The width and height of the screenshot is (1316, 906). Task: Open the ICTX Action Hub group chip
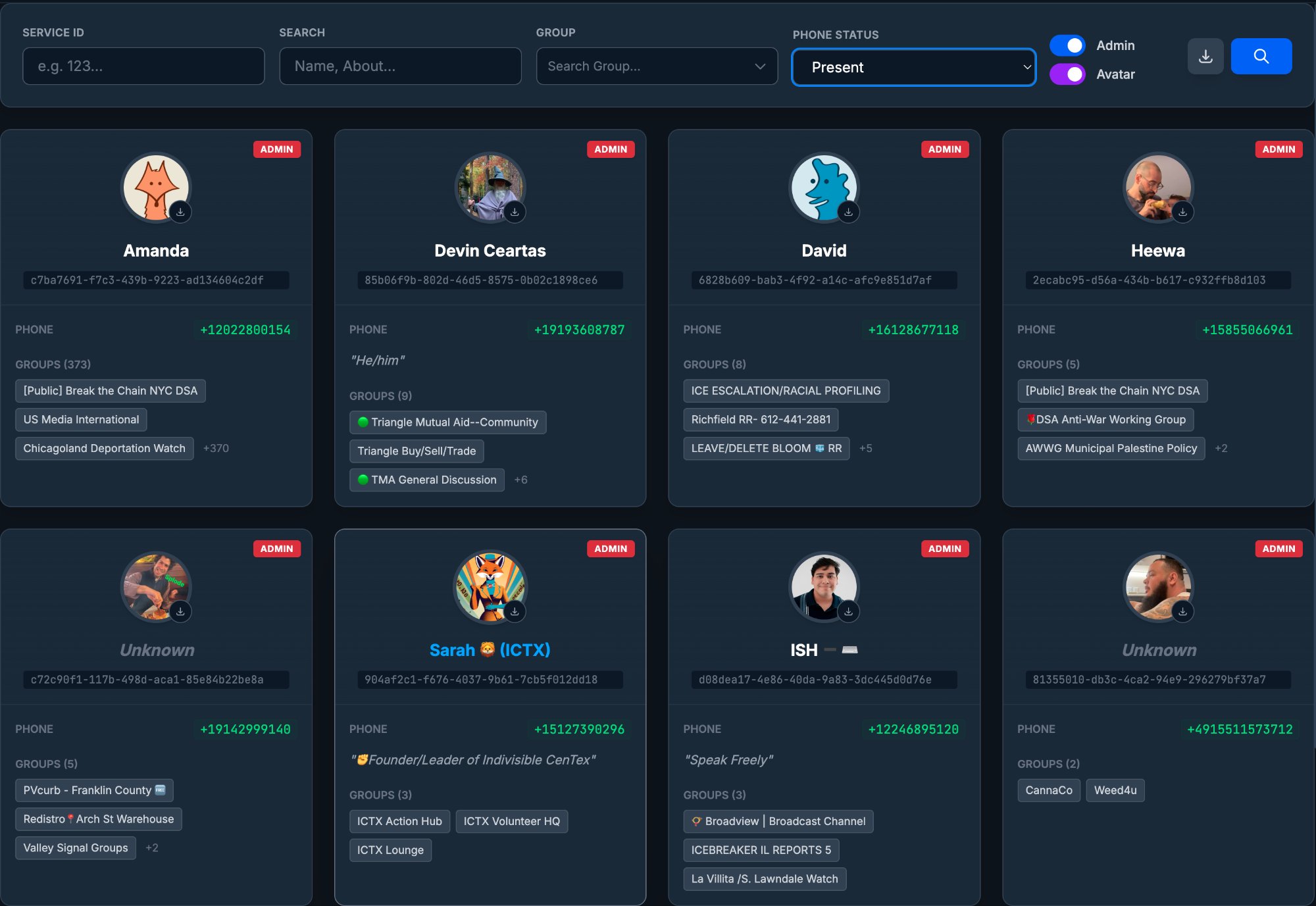[399, 820]
